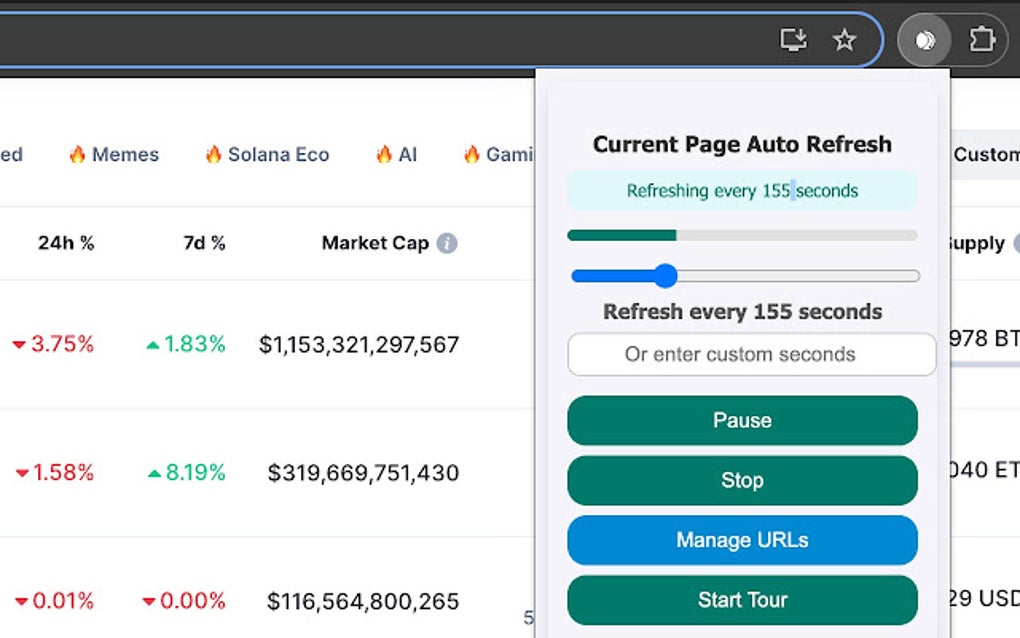Adjust the blue refresh interval slider

coord(666,276)
